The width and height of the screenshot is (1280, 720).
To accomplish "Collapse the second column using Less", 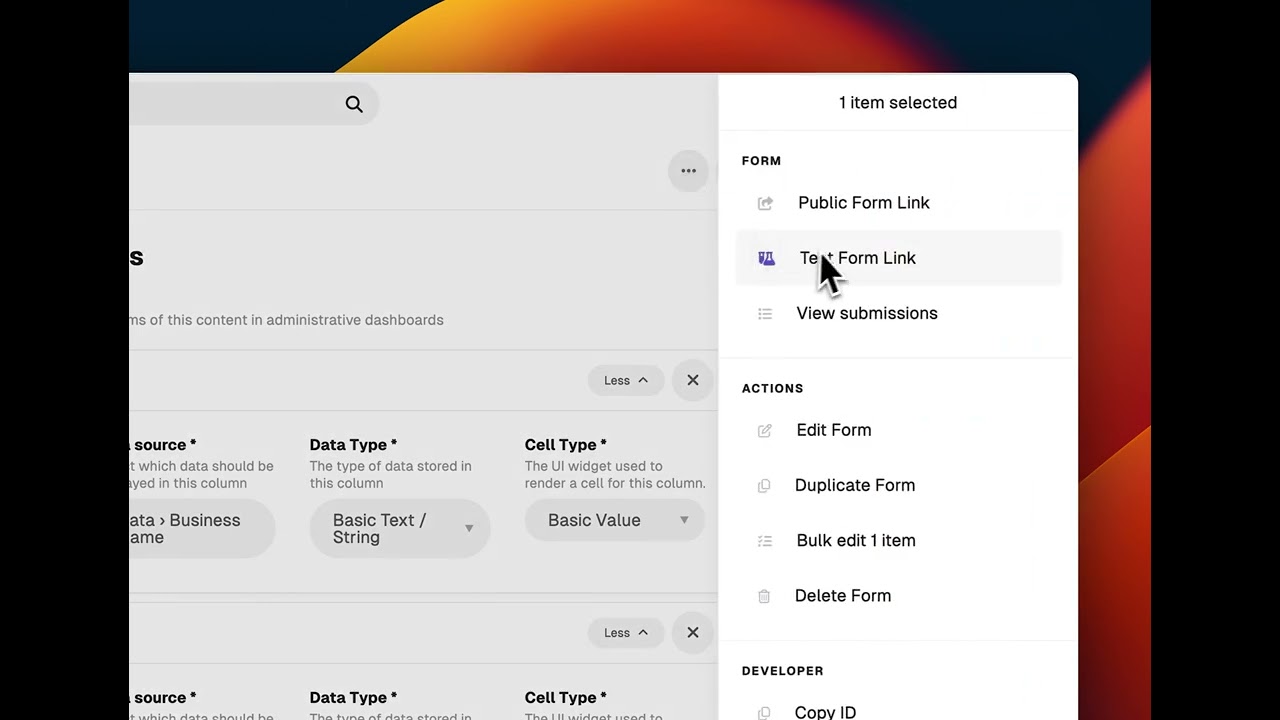I will (626, 633).
